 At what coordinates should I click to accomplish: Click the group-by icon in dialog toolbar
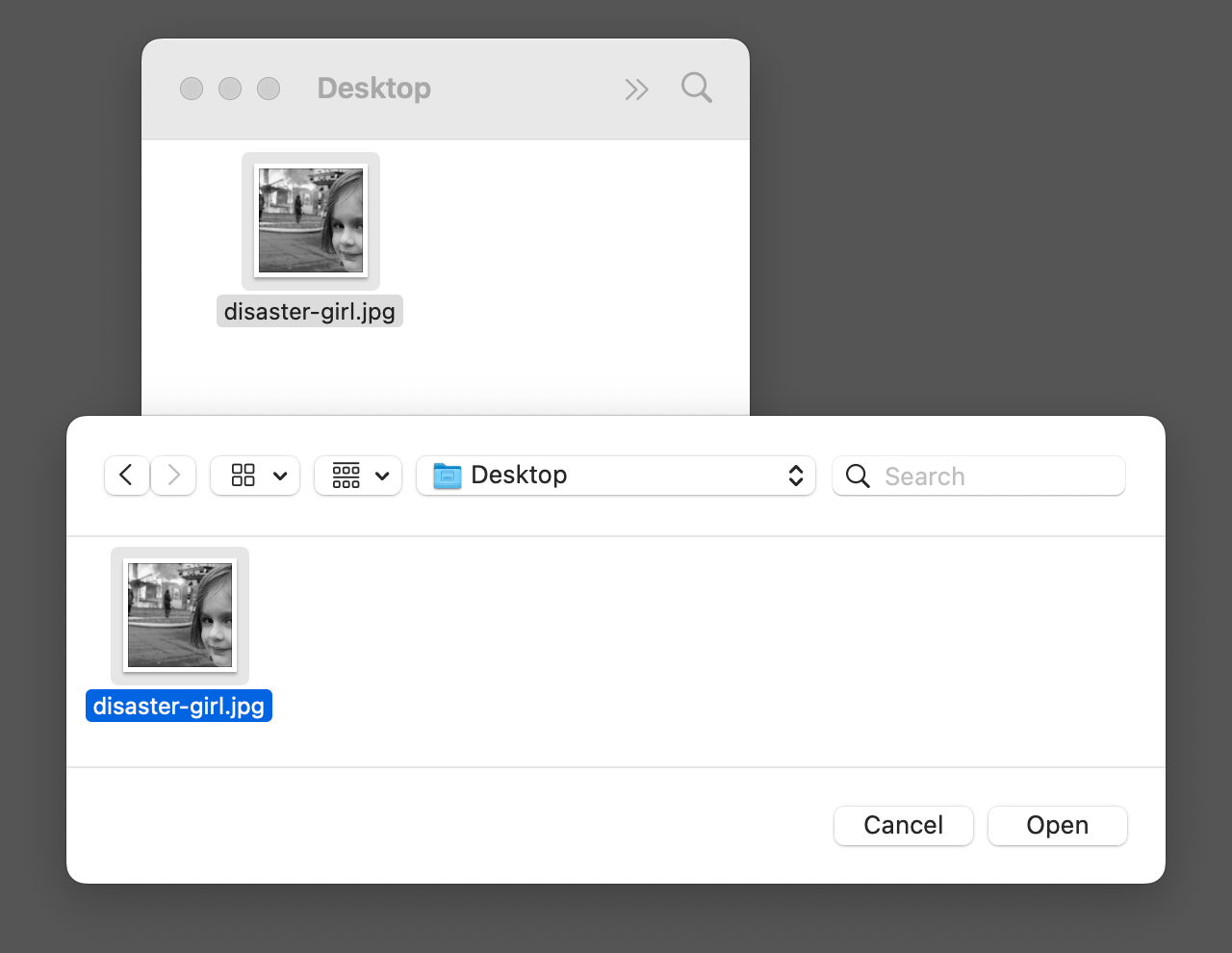(x=346, y=476)
